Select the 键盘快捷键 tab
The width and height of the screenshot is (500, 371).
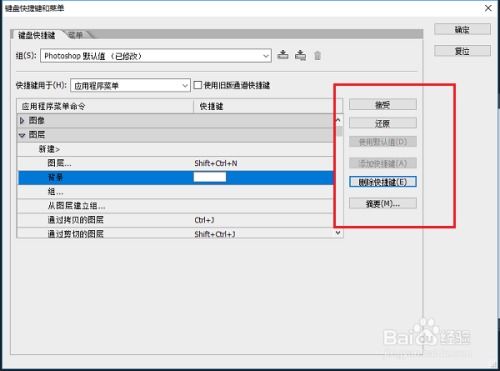tap(37, 35)
